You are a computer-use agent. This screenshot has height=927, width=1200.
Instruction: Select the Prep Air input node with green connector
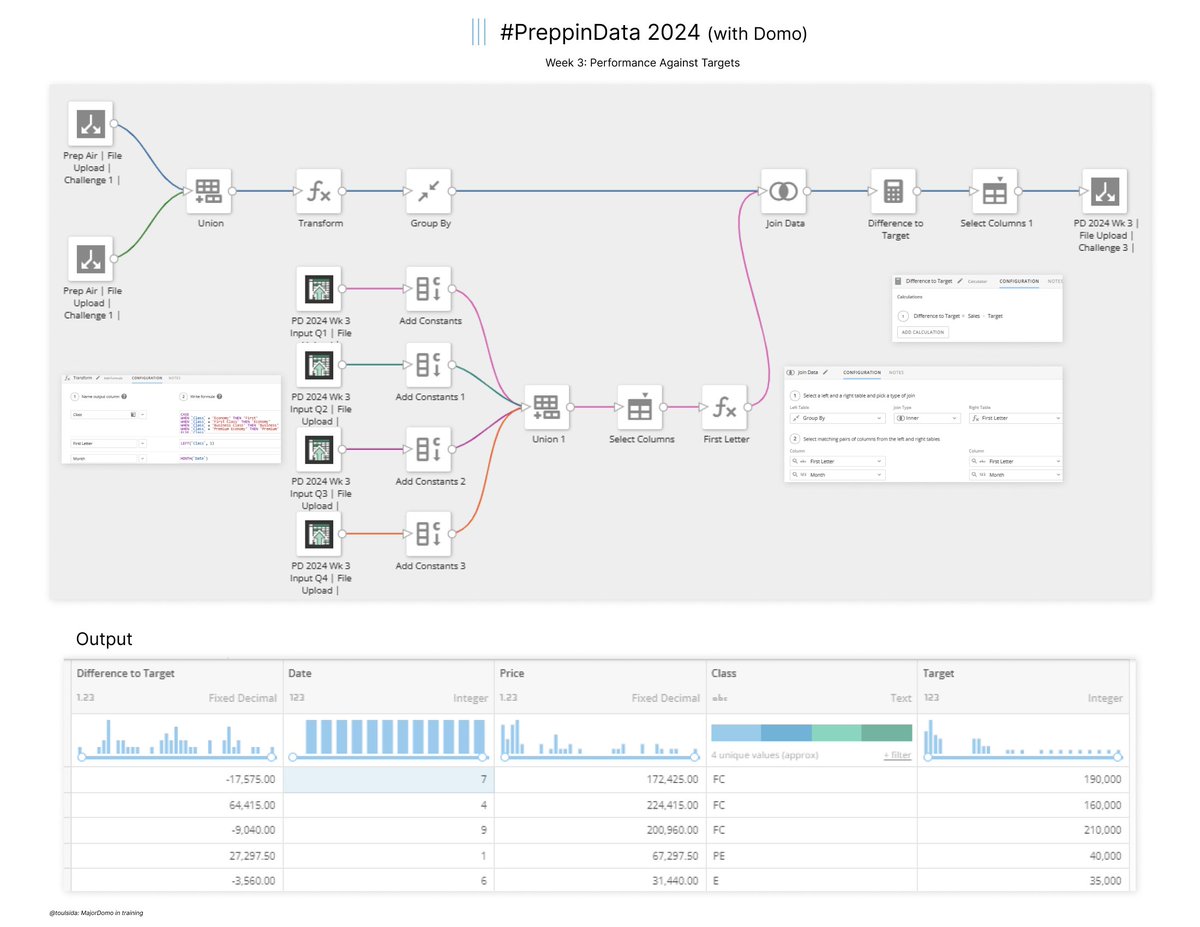point(90,259)
